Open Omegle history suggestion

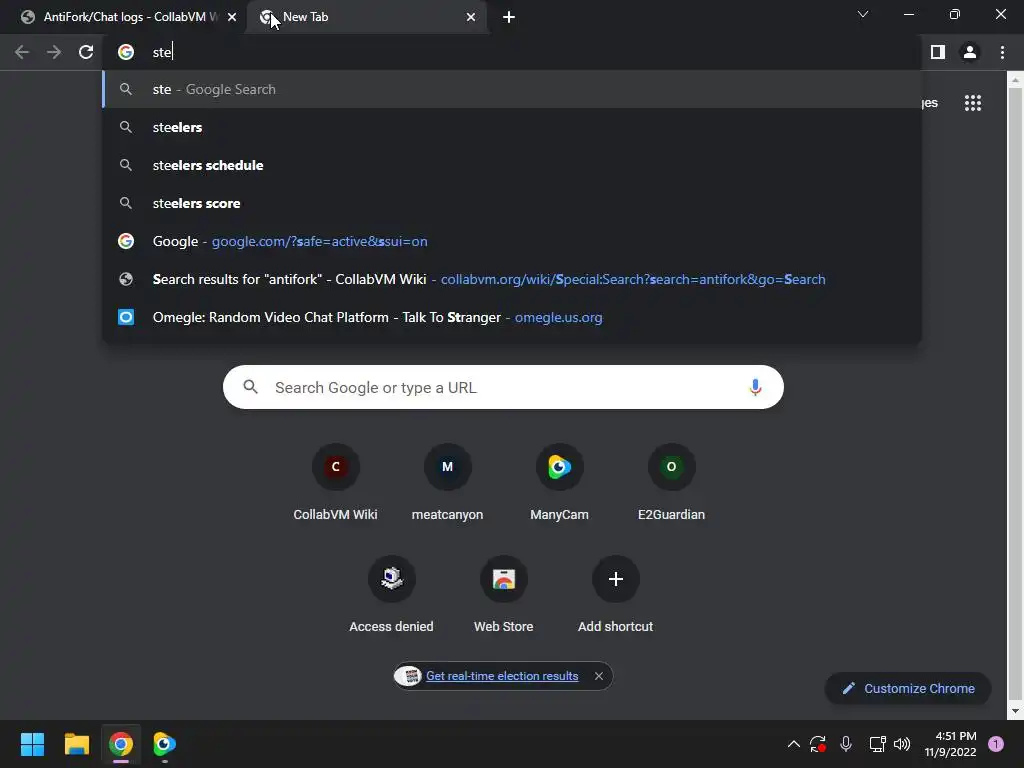coord(512,317)
